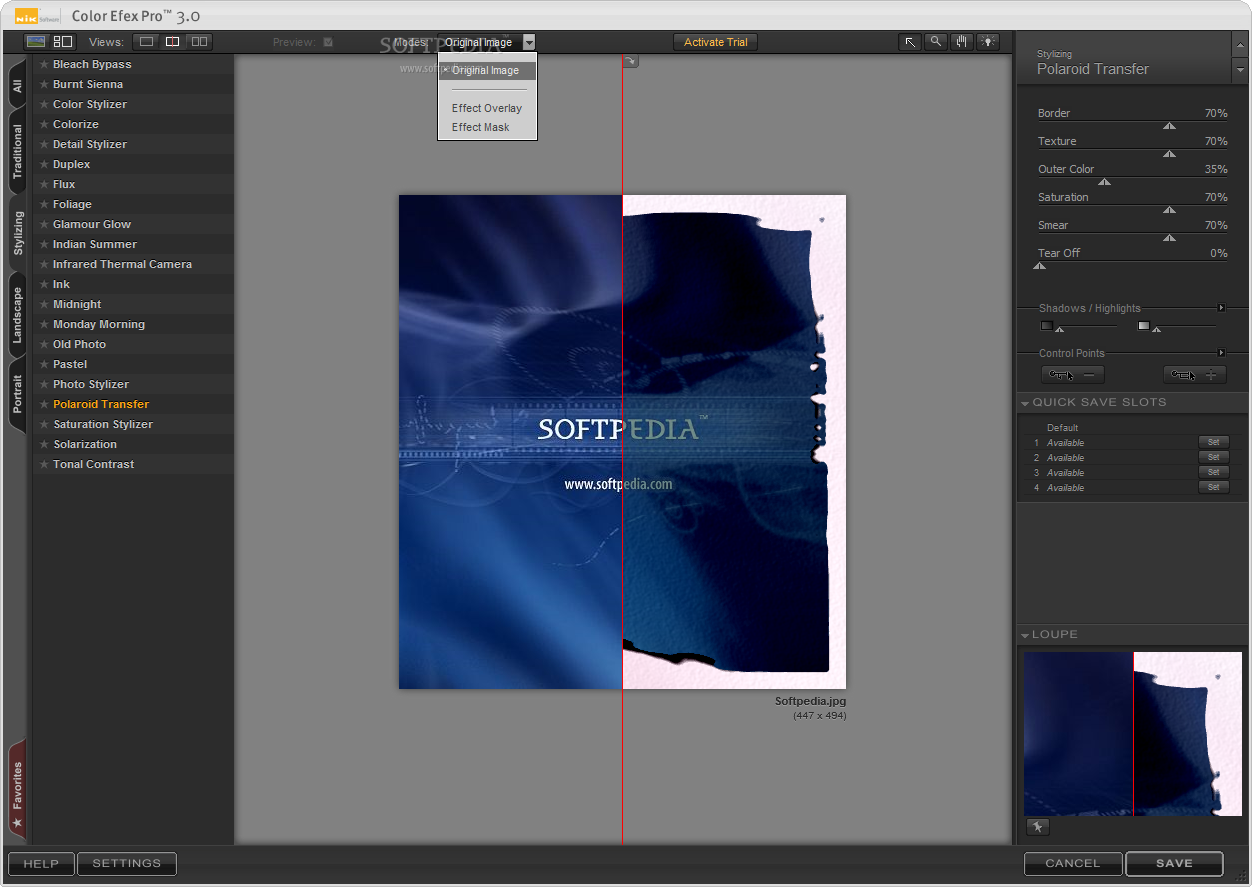Open the Favorites tab
The width and height of the screenshot is (1252, 887).
17,790
